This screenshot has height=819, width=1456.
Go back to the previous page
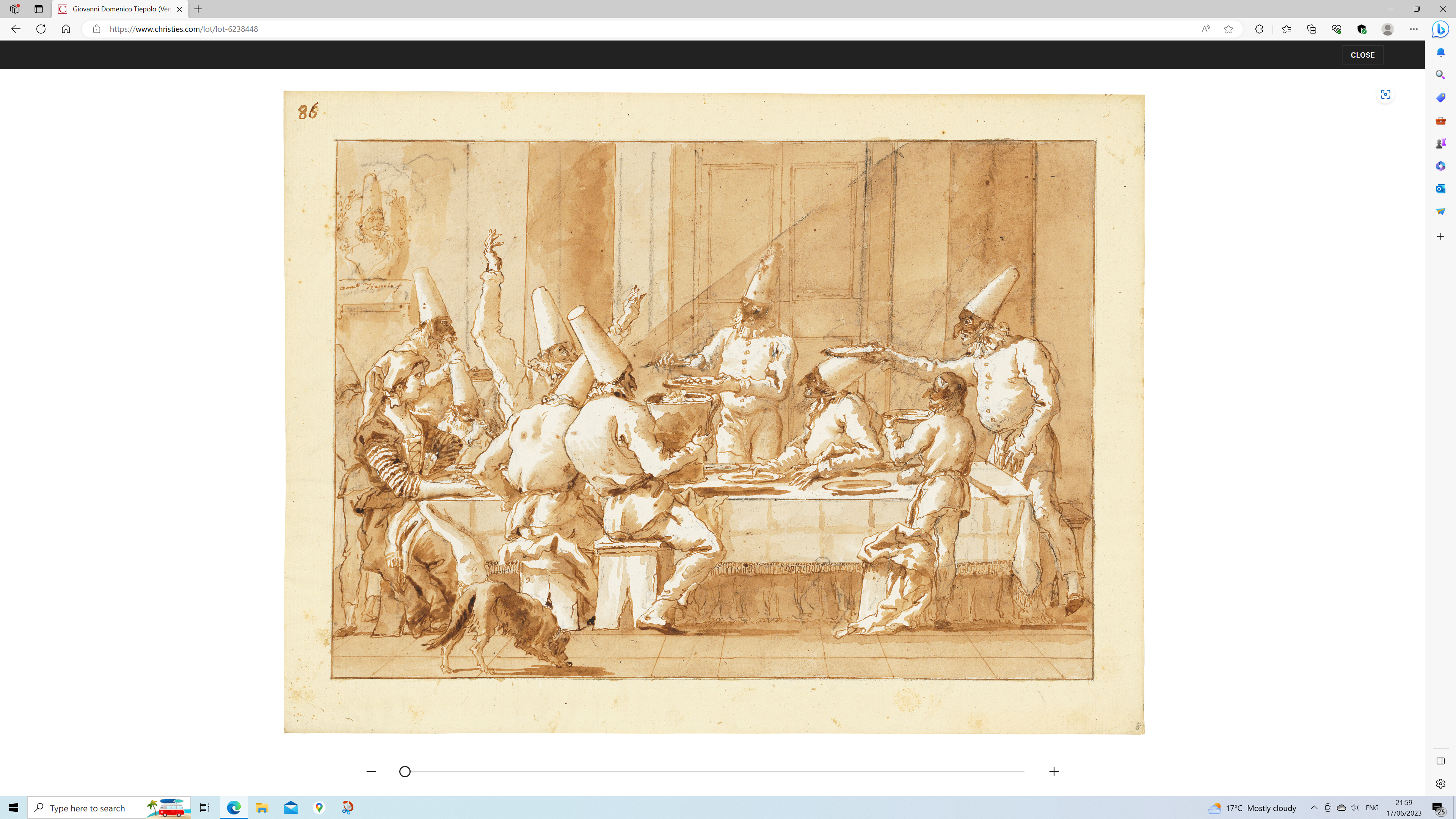click(16, 29)
